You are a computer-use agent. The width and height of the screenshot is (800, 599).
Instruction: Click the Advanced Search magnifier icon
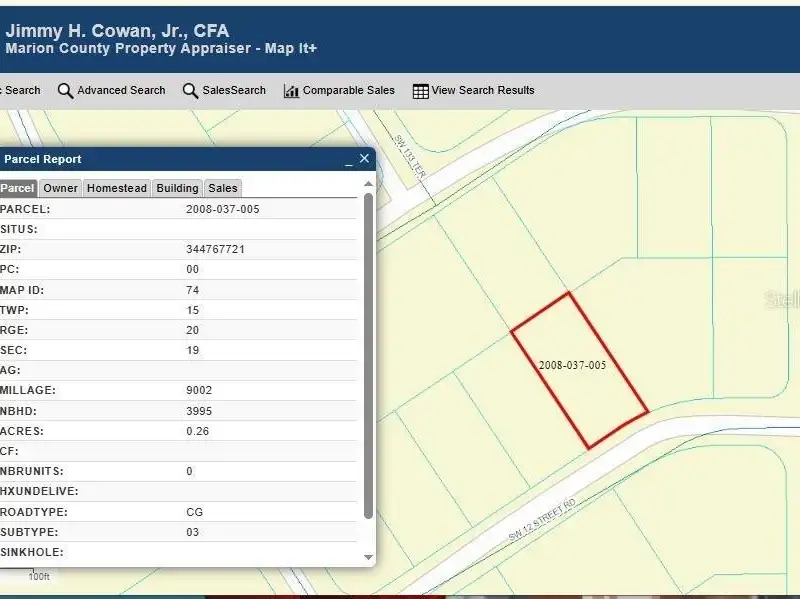66,91
